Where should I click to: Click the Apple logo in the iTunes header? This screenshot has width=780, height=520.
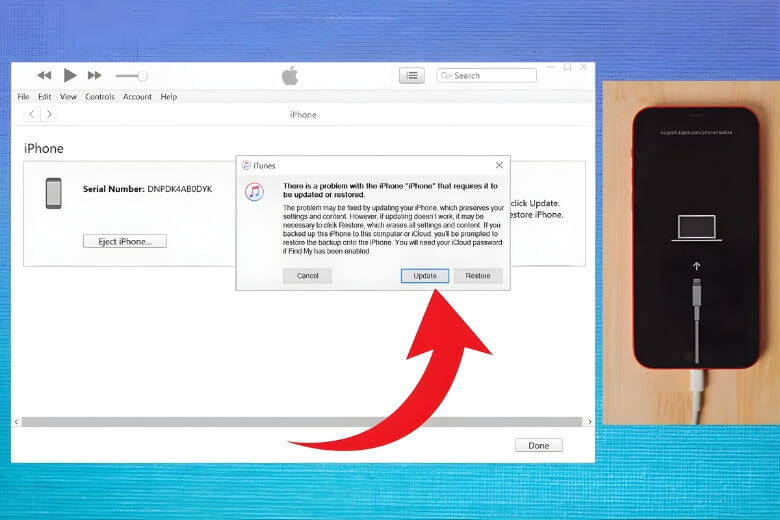(x=290, y=76)
